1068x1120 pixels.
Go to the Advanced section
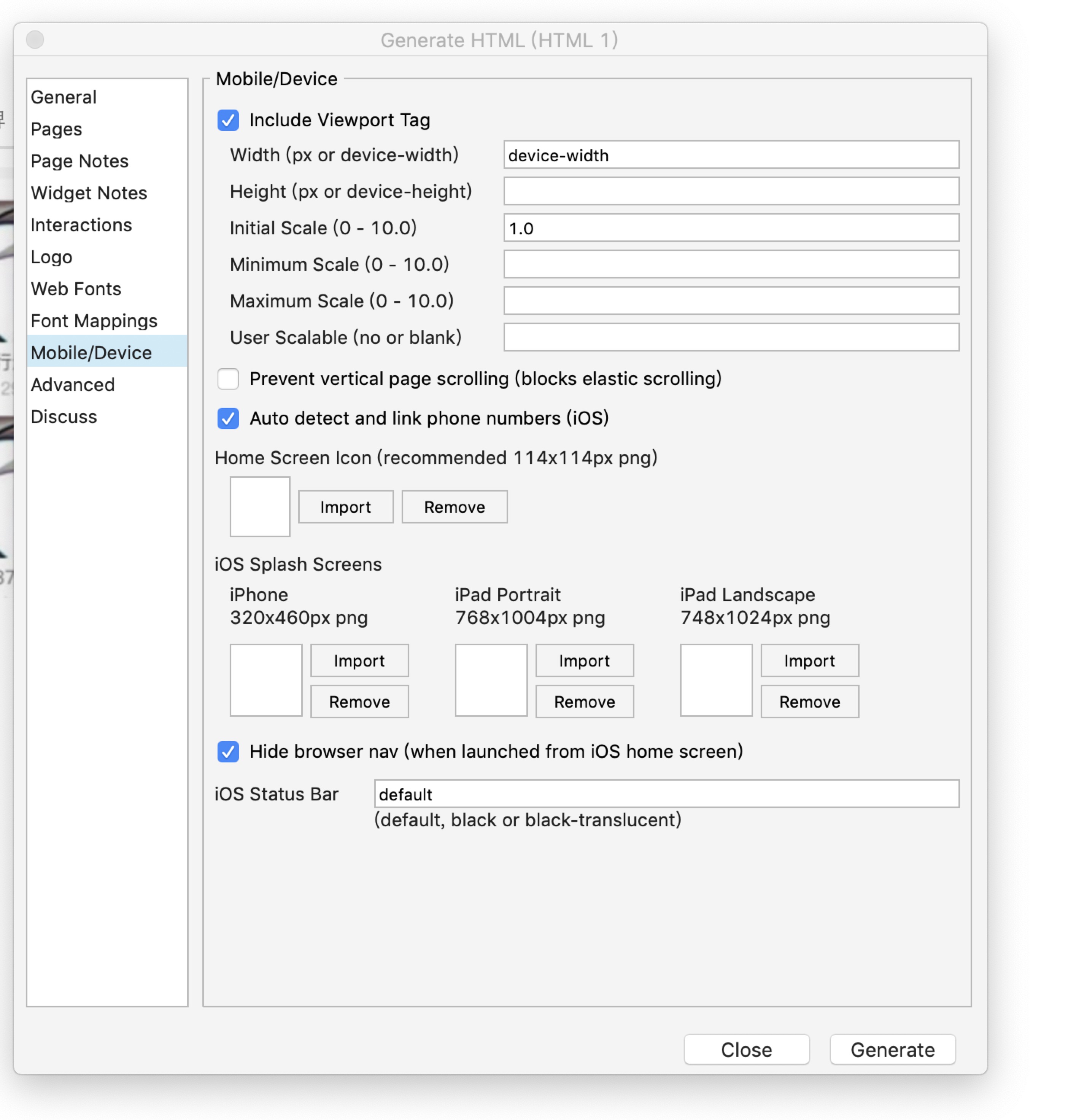click(72, 385)
